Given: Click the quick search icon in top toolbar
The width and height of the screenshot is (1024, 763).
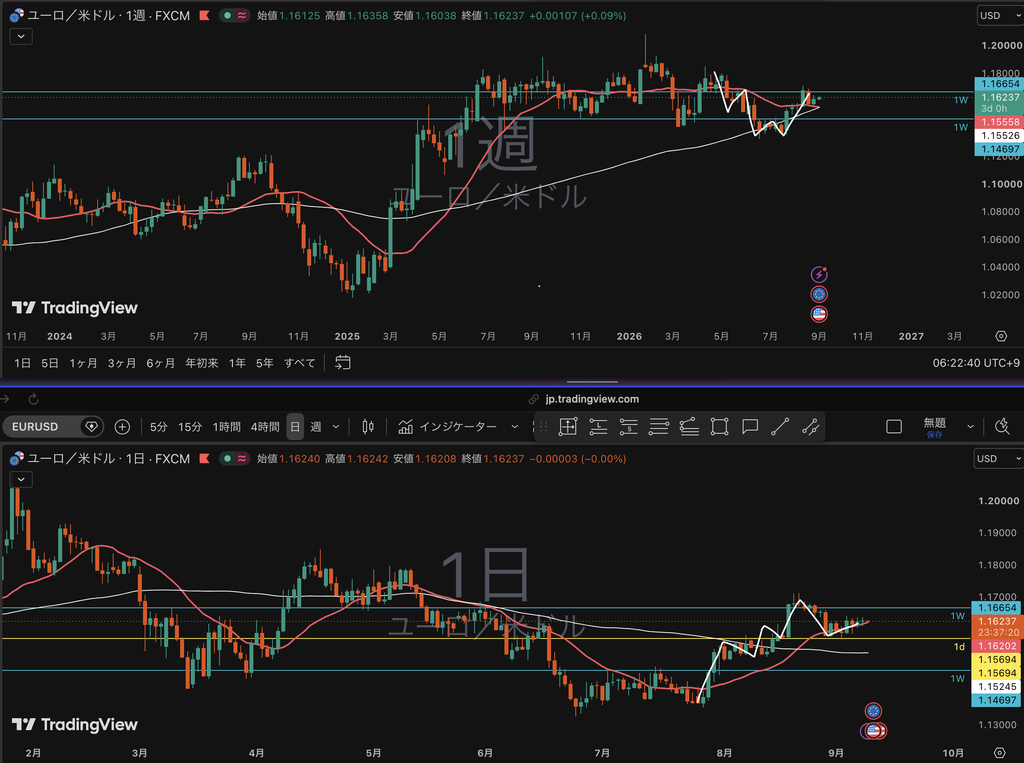Looking at the screenshot, I should coord(1002,427).
